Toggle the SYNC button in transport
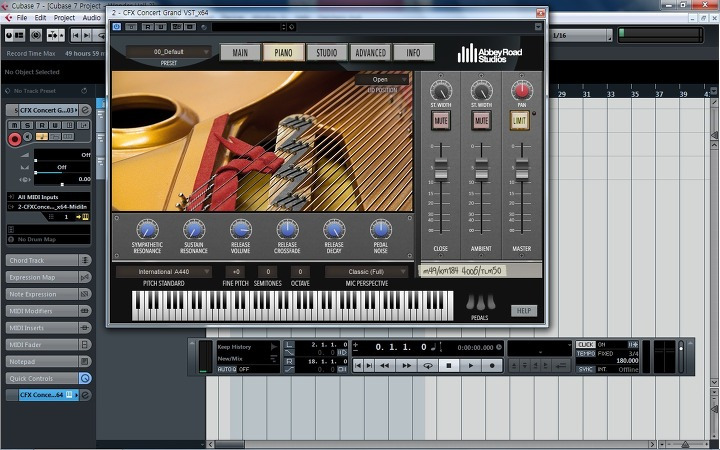 (586, 369)
